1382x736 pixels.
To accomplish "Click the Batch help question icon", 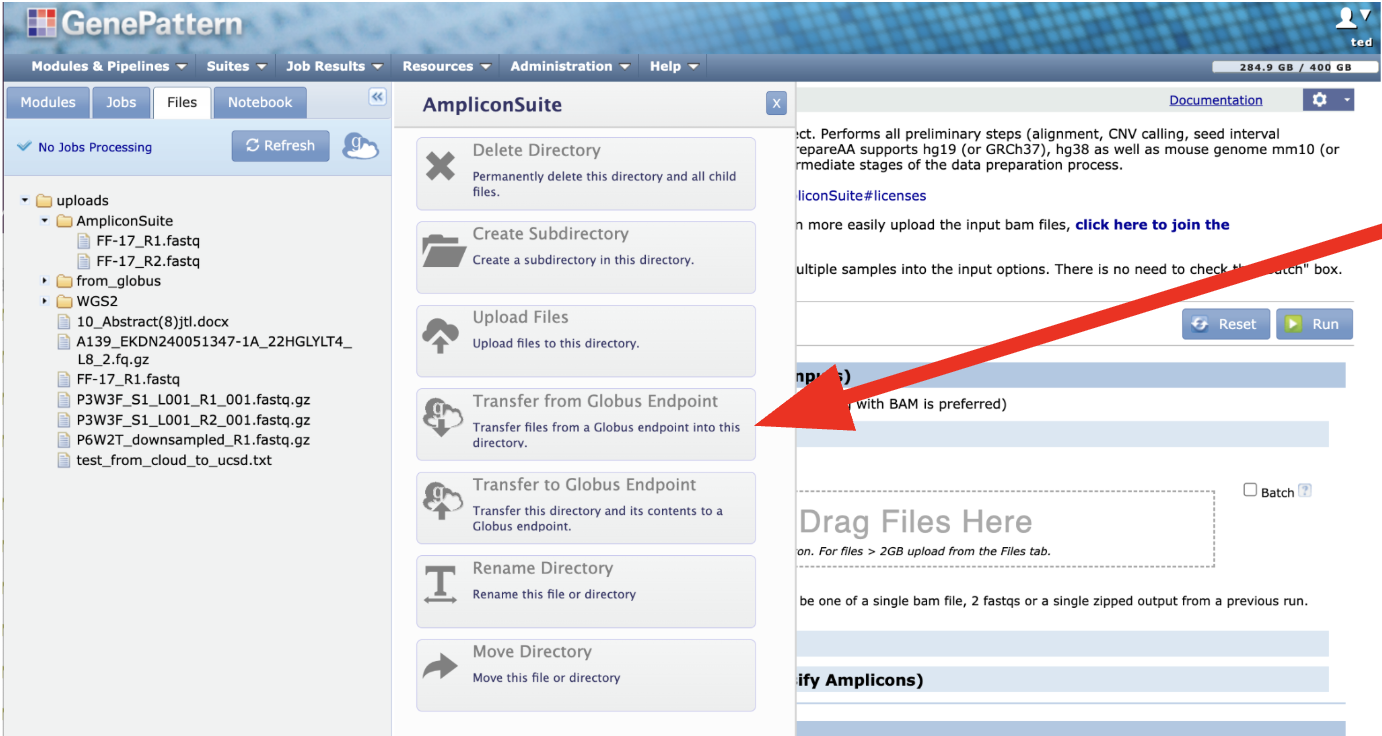I will pos(1304,491).
